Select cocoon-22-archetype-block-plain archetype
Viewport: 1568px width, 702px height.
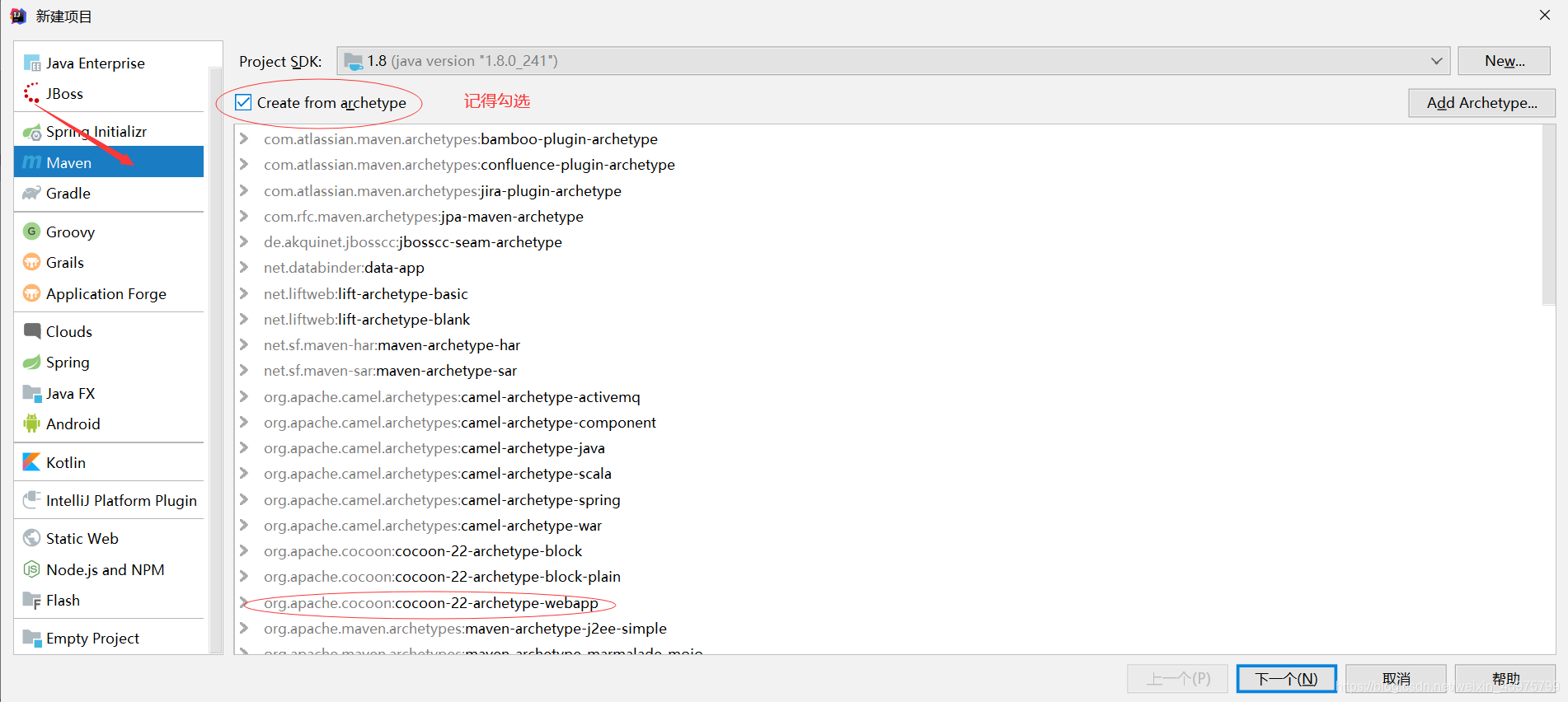tap(442, 576)
